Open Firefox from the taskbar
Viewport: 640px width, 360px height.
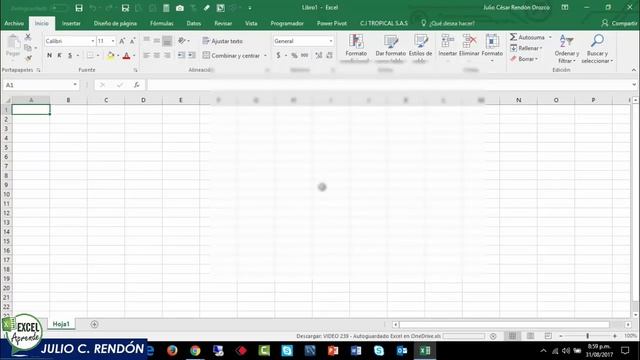tap(172, 350)
